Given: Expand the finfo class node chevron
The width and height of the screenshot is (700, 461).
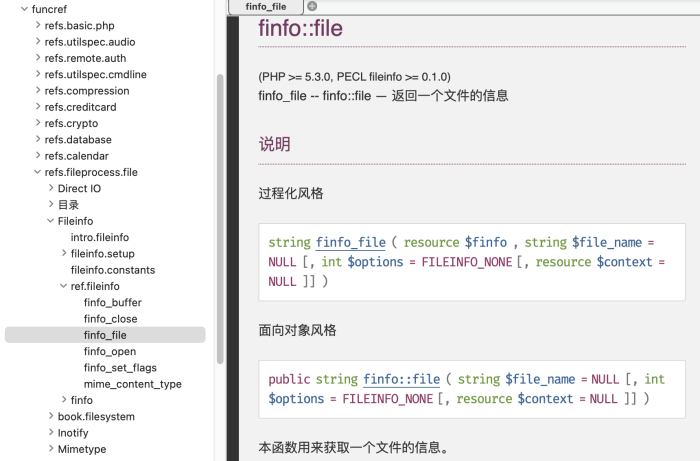Looking at the screenshot, I should (64, 399).
